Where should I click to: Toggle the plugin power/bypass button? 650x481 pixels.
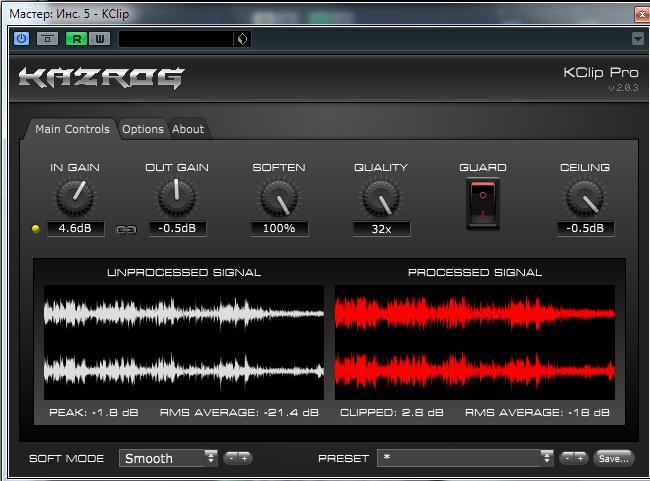point(21,39)
